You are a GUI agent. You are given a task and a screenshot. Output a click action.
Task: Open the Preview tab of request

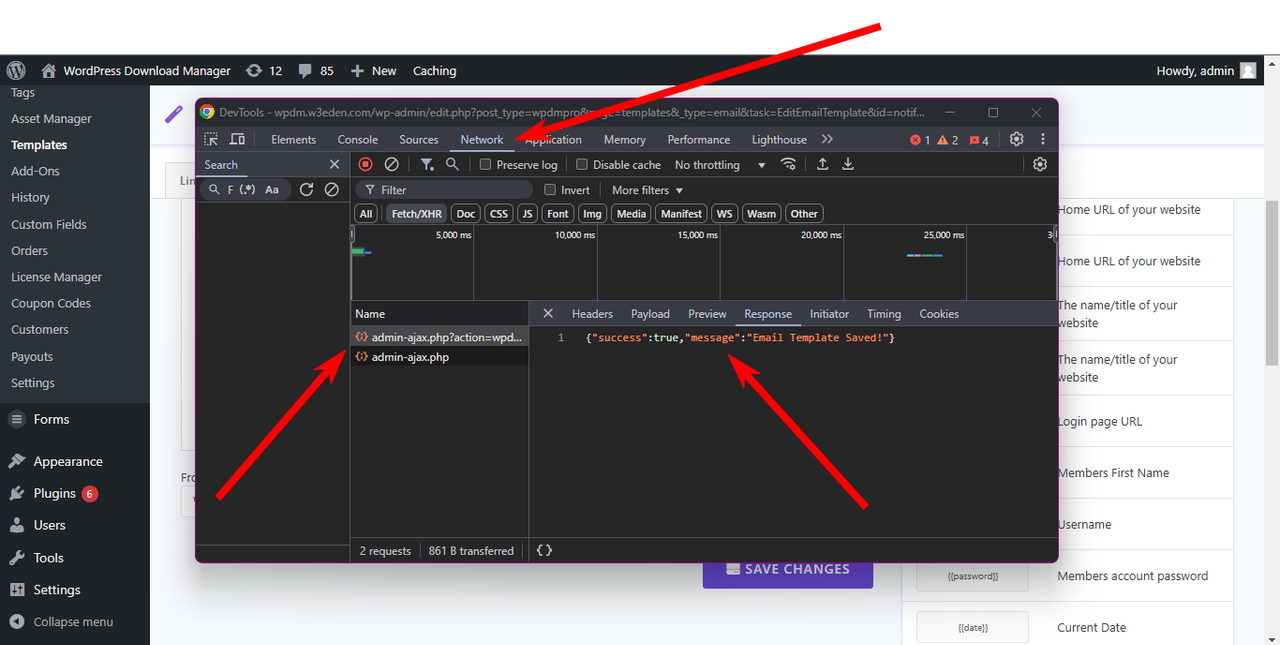(707, 314)
